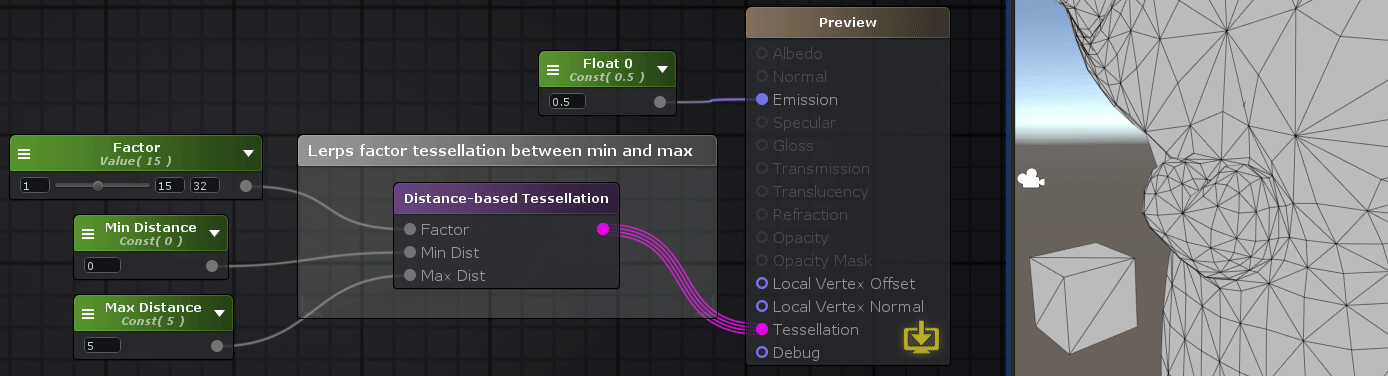The width and height of the screenshot is (1388, 376).
Task: Click the Float 0 value field showing 0.5
Action: [567, 101]
